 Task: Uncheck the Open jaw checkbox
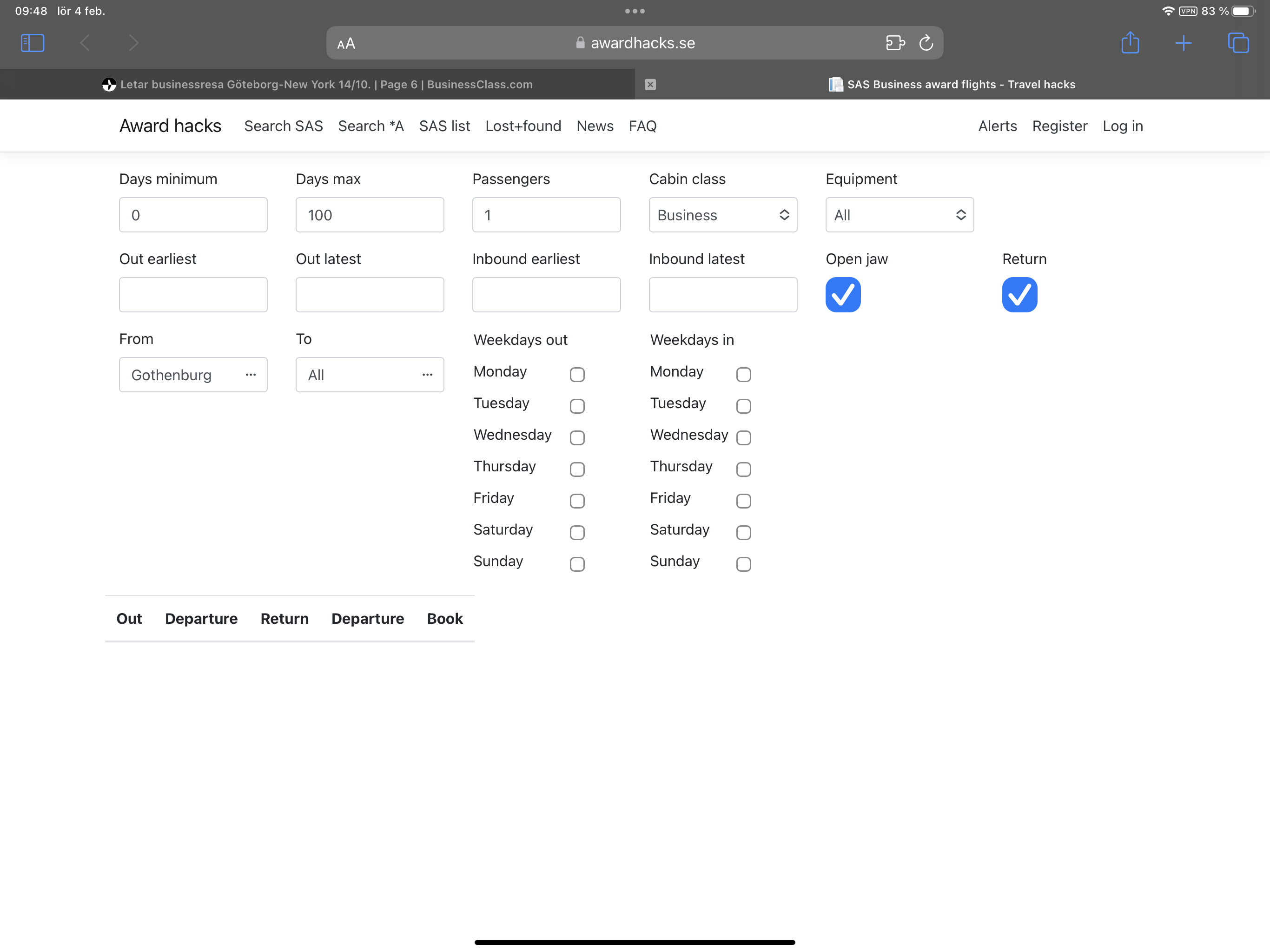[x=842, y=295]
